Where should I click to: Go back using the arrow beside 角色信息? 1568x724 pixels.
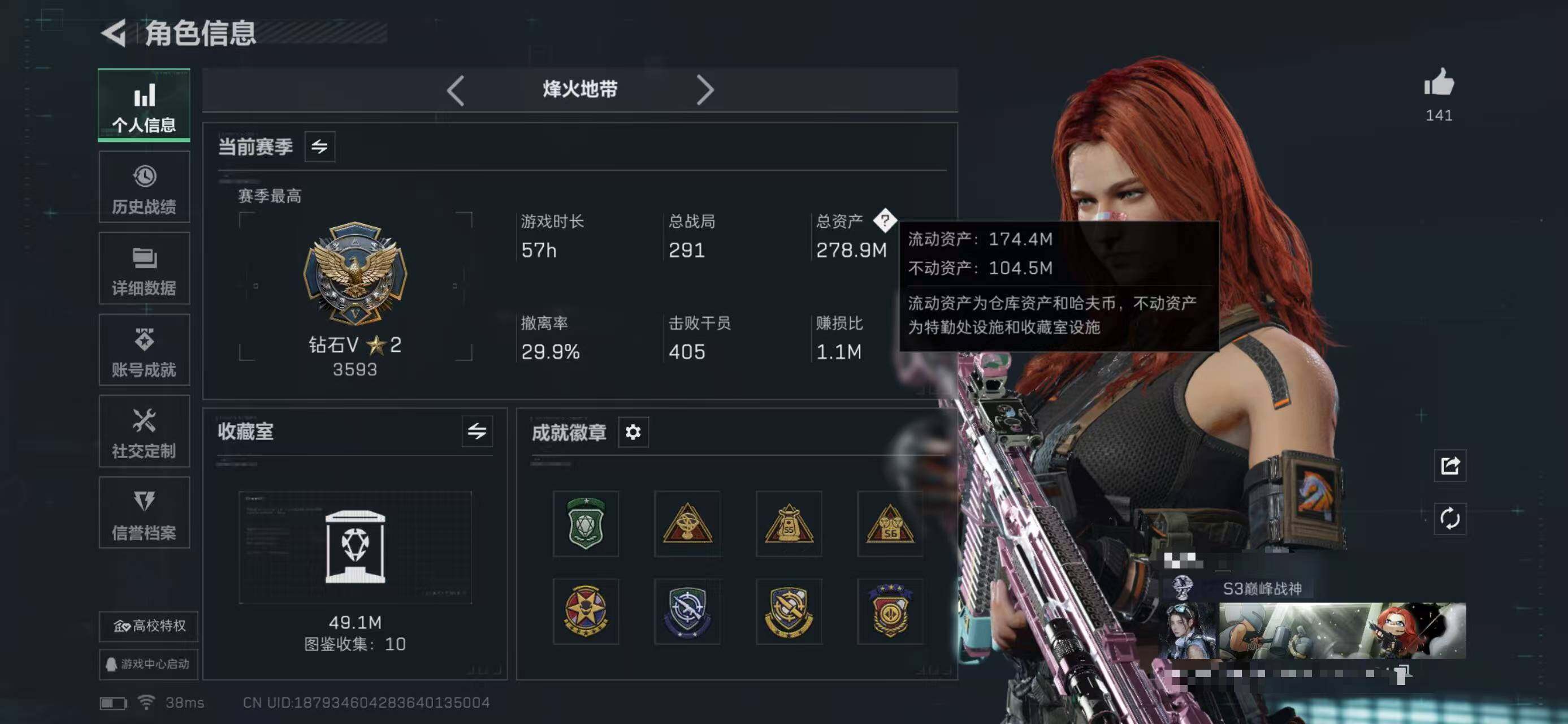tap(113, 33)
